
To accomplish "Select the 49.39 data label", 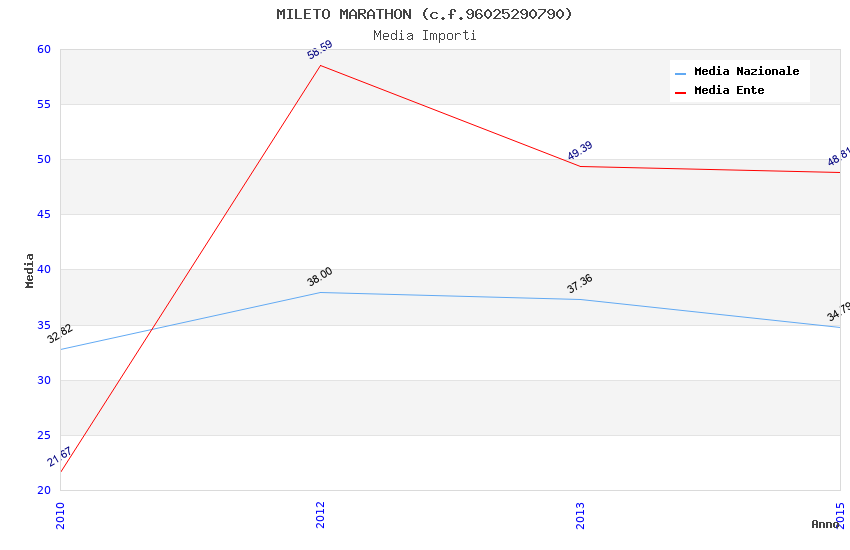I will click(x=580, y=151).
